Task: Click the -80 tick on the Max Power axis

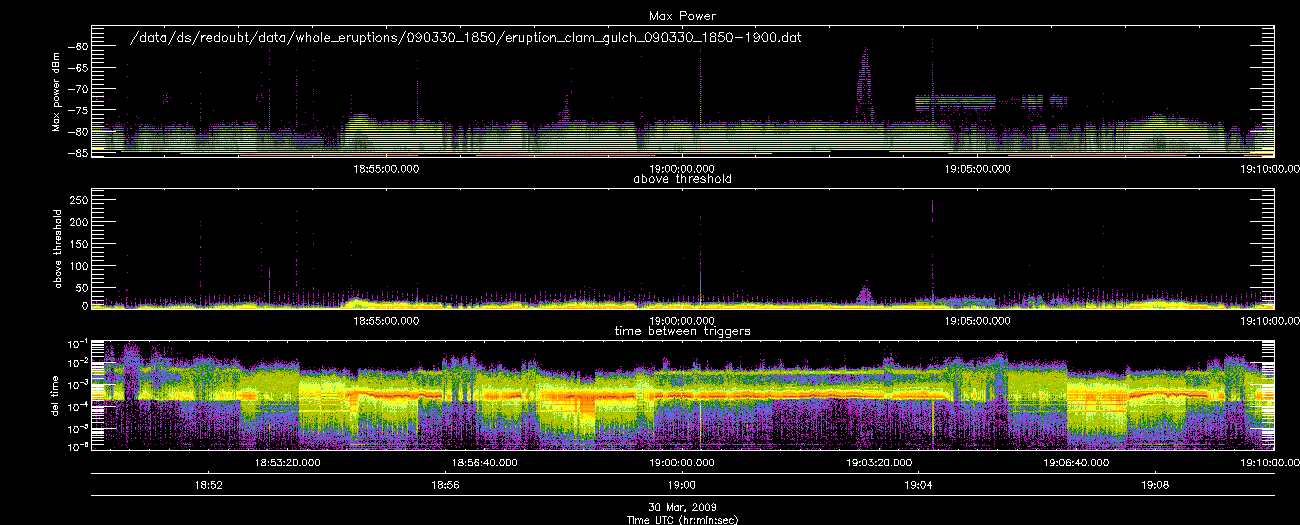Action: tap(77, 132)
